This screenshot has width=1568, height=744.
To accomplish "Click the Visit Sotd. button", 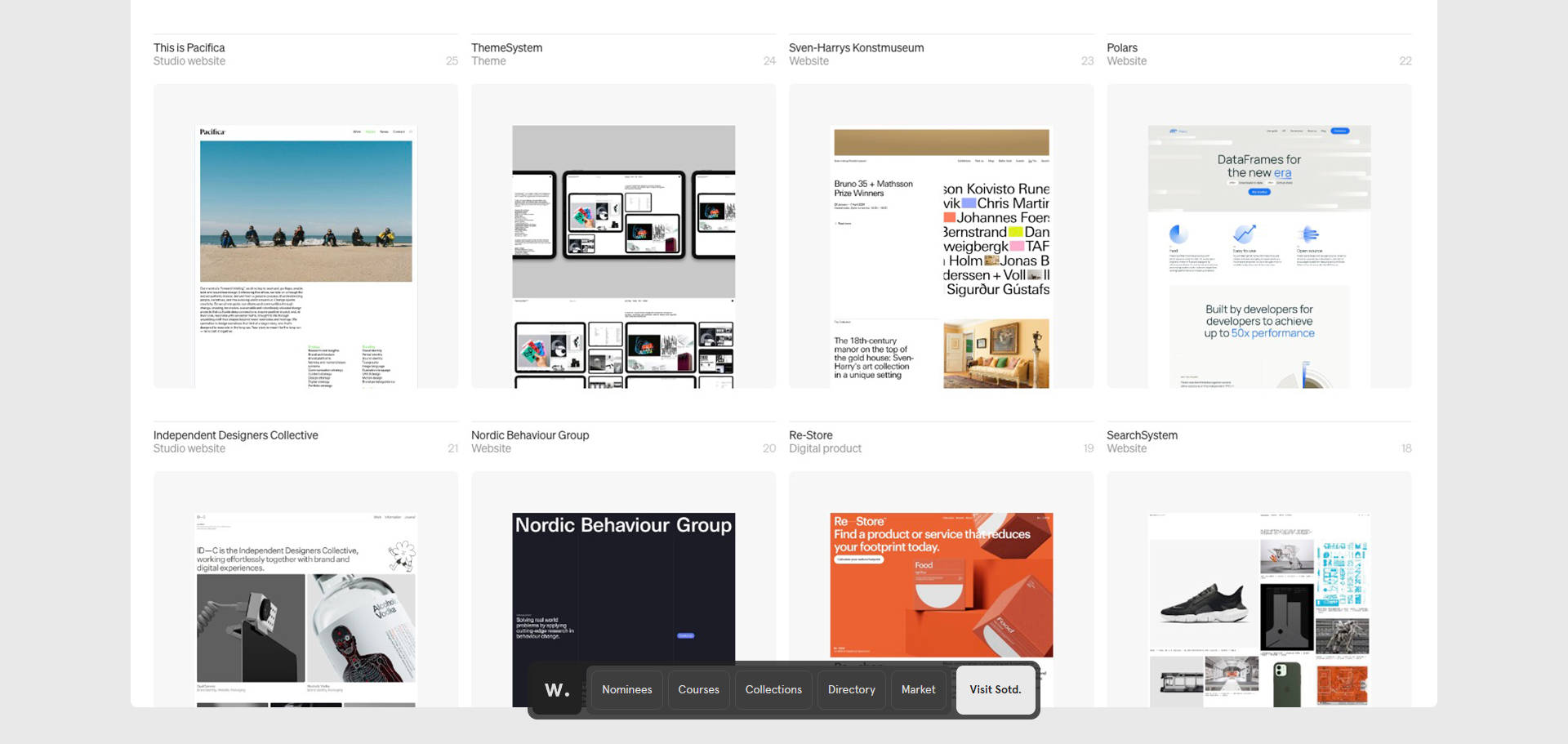I will (996, 690).
